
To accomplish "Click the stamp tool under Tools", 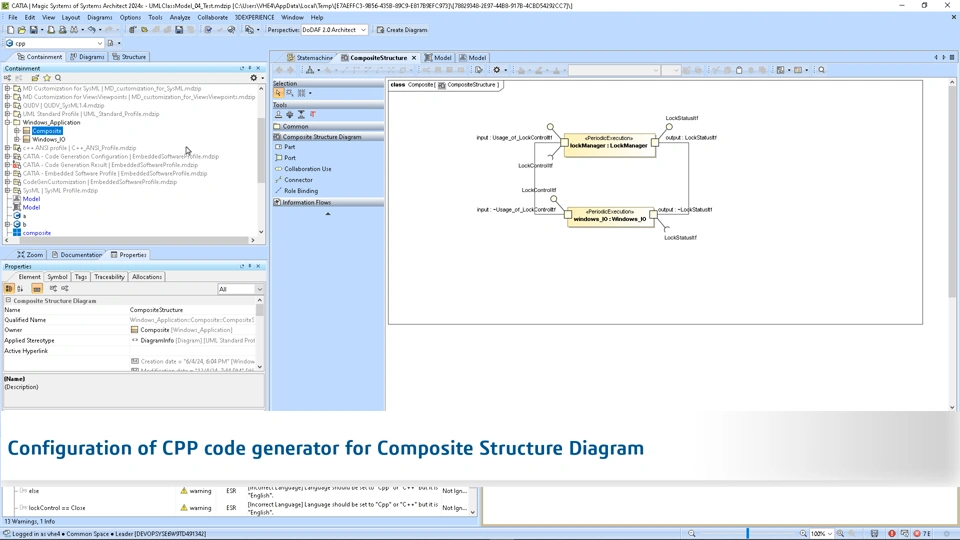I will coord(279,114).
